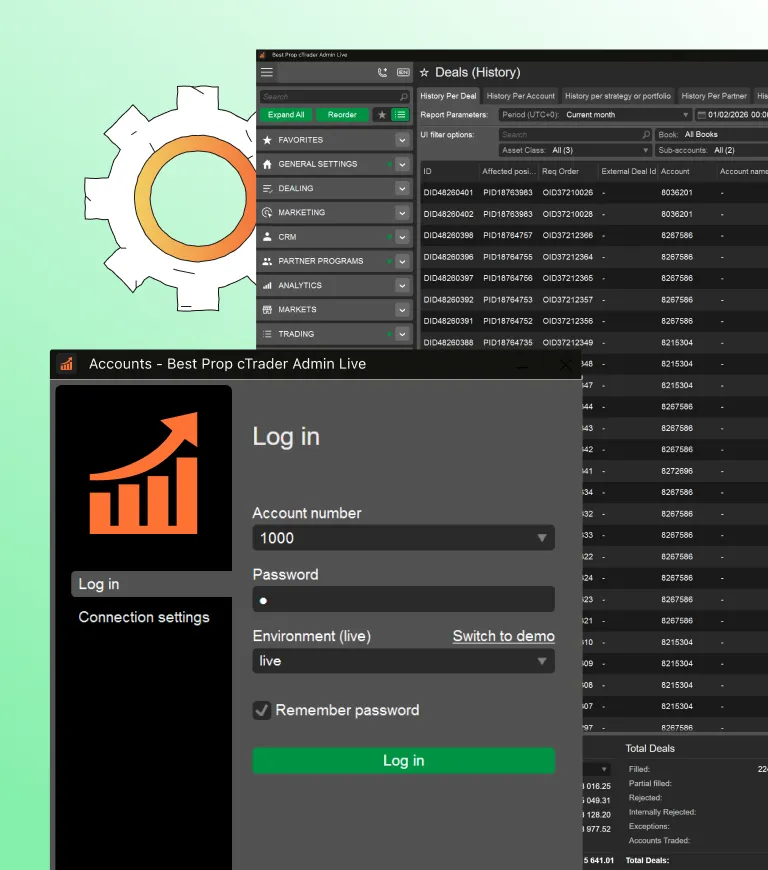The image size is (768, 870).
Task: Switch to History Per Deal tab
Action: point(448,96)
